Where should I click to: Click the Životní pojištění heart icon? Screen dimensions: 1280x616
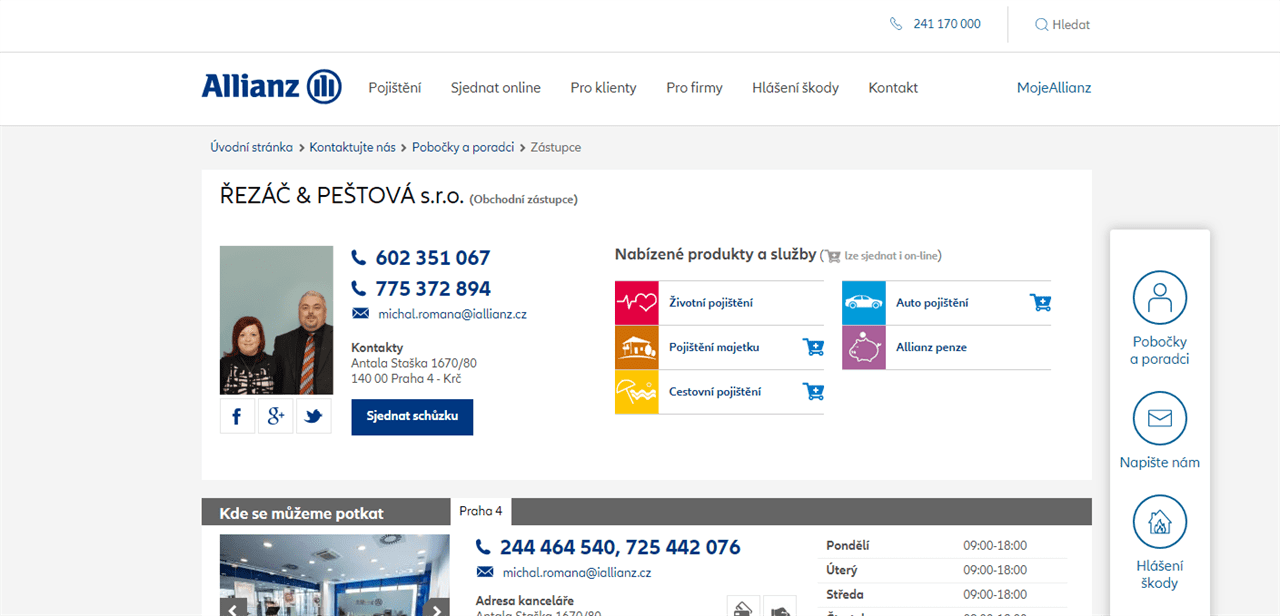(x=637, y=303)
